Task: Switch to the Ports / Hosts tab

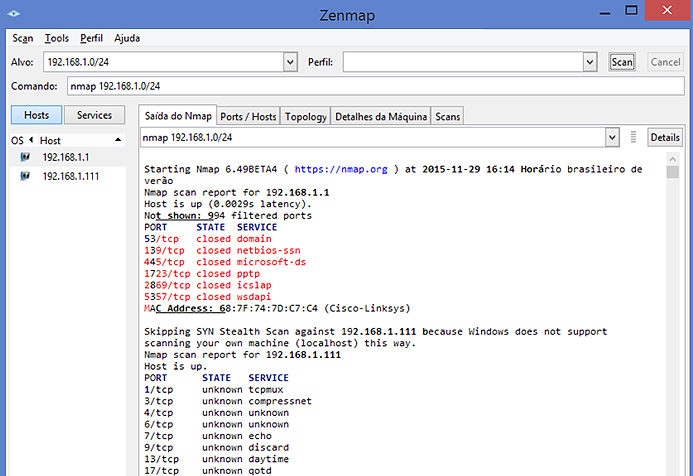Action: (248, 116)
